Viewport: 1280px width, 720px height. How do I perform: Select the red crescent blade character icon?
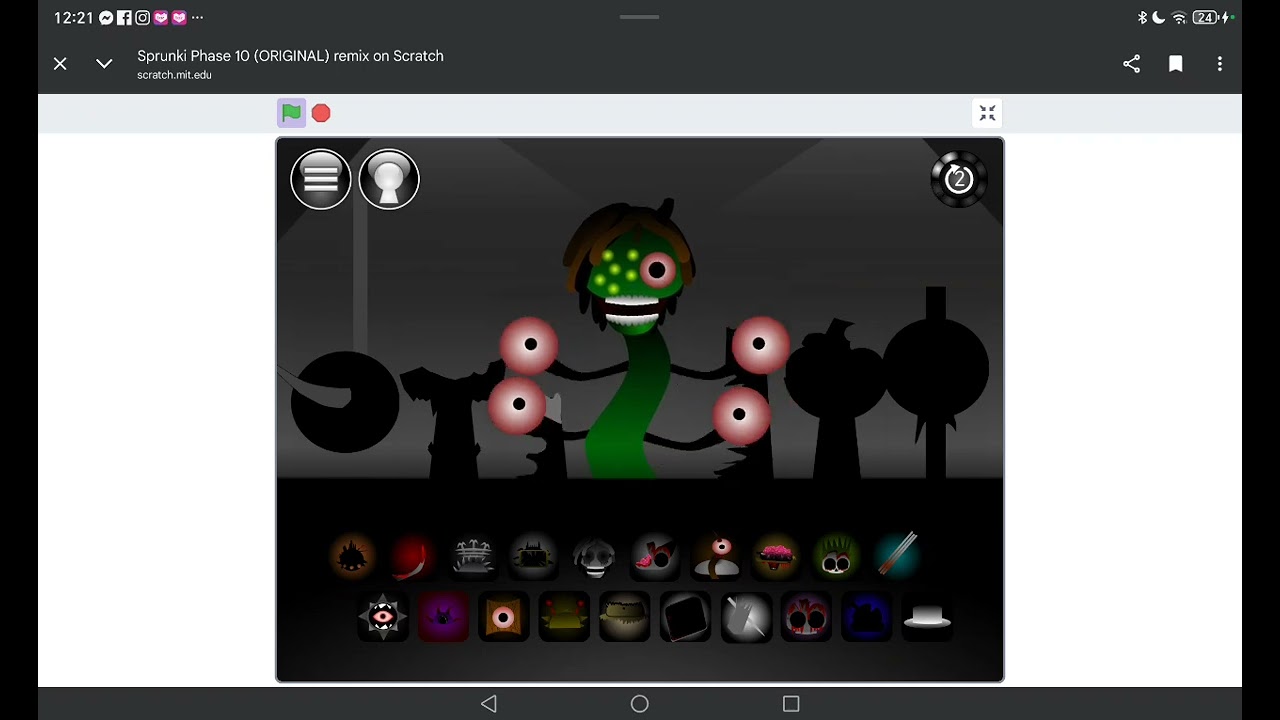(412, 556)
